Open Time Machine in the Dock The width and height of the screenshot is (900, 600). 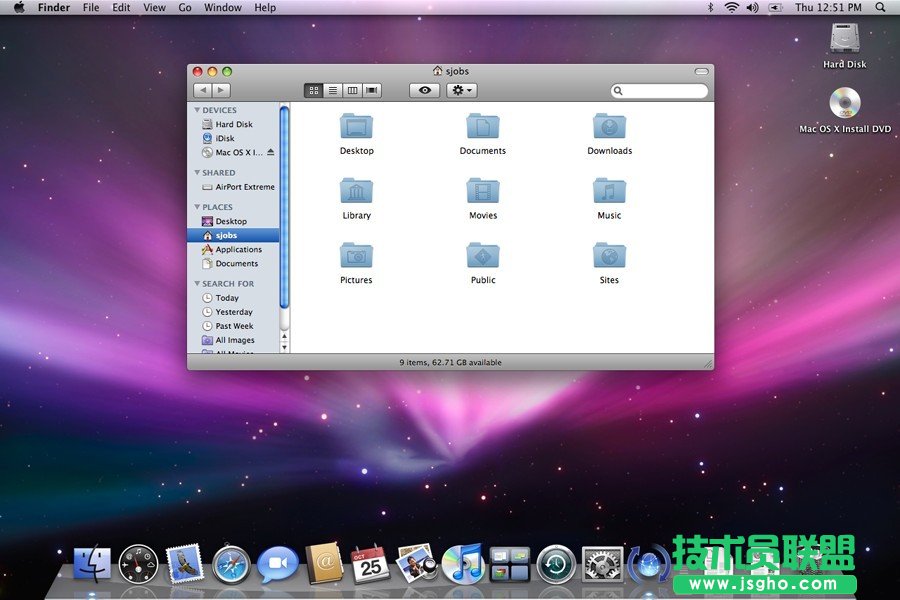click(x=557, y=563)
